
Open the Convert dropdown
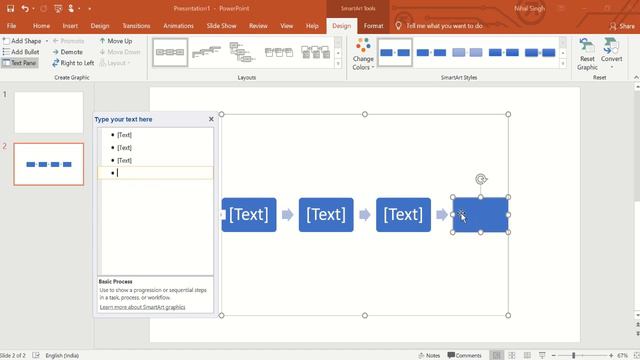611,54
